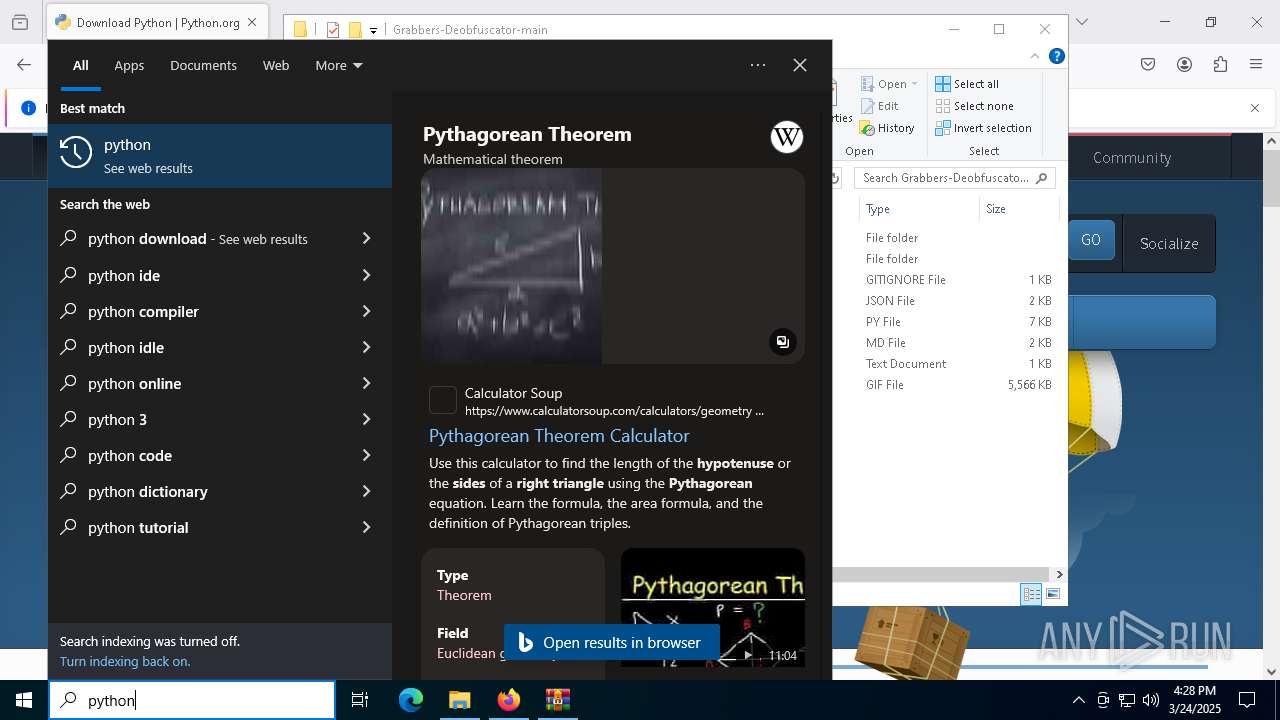Click the Explorer search box
The image size is (1280, 720).
pos(954,178)
